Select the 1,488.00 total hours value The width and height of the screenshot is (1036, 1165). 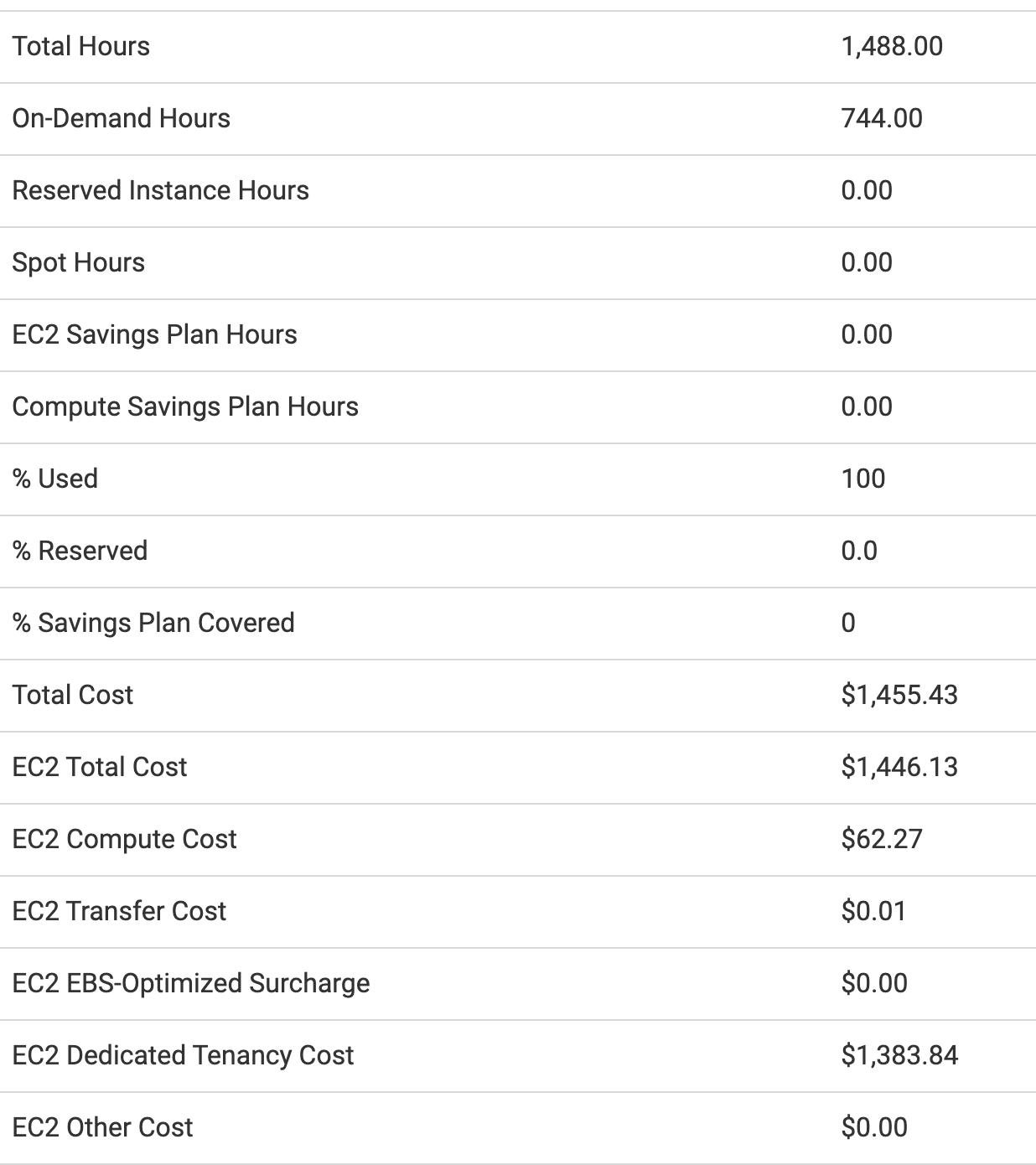(x=892, y=46)
